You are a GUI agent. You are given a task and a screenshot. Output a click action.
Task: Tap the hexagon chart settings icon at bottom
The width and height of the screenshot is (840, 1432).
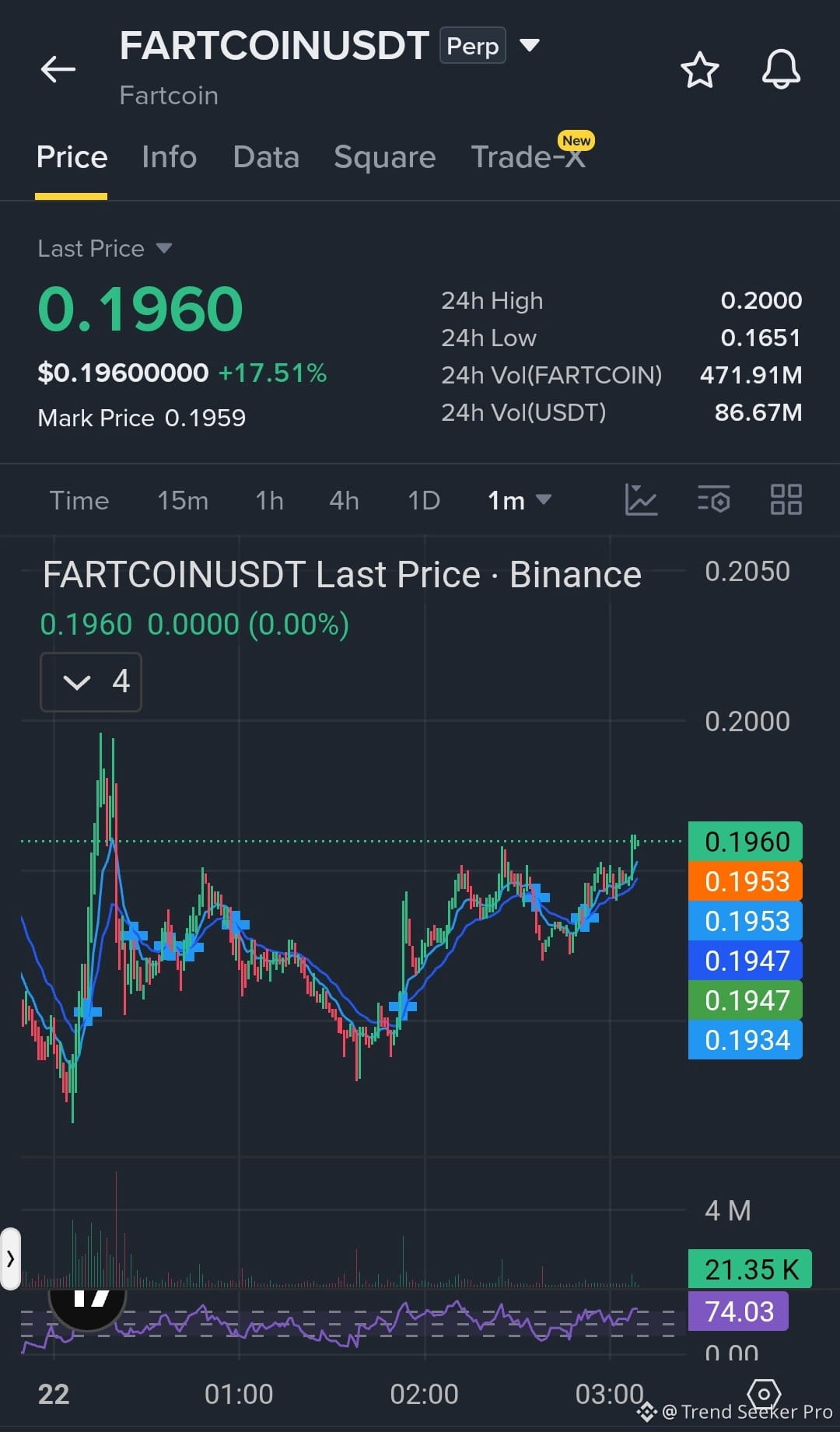click(764, 1393)
